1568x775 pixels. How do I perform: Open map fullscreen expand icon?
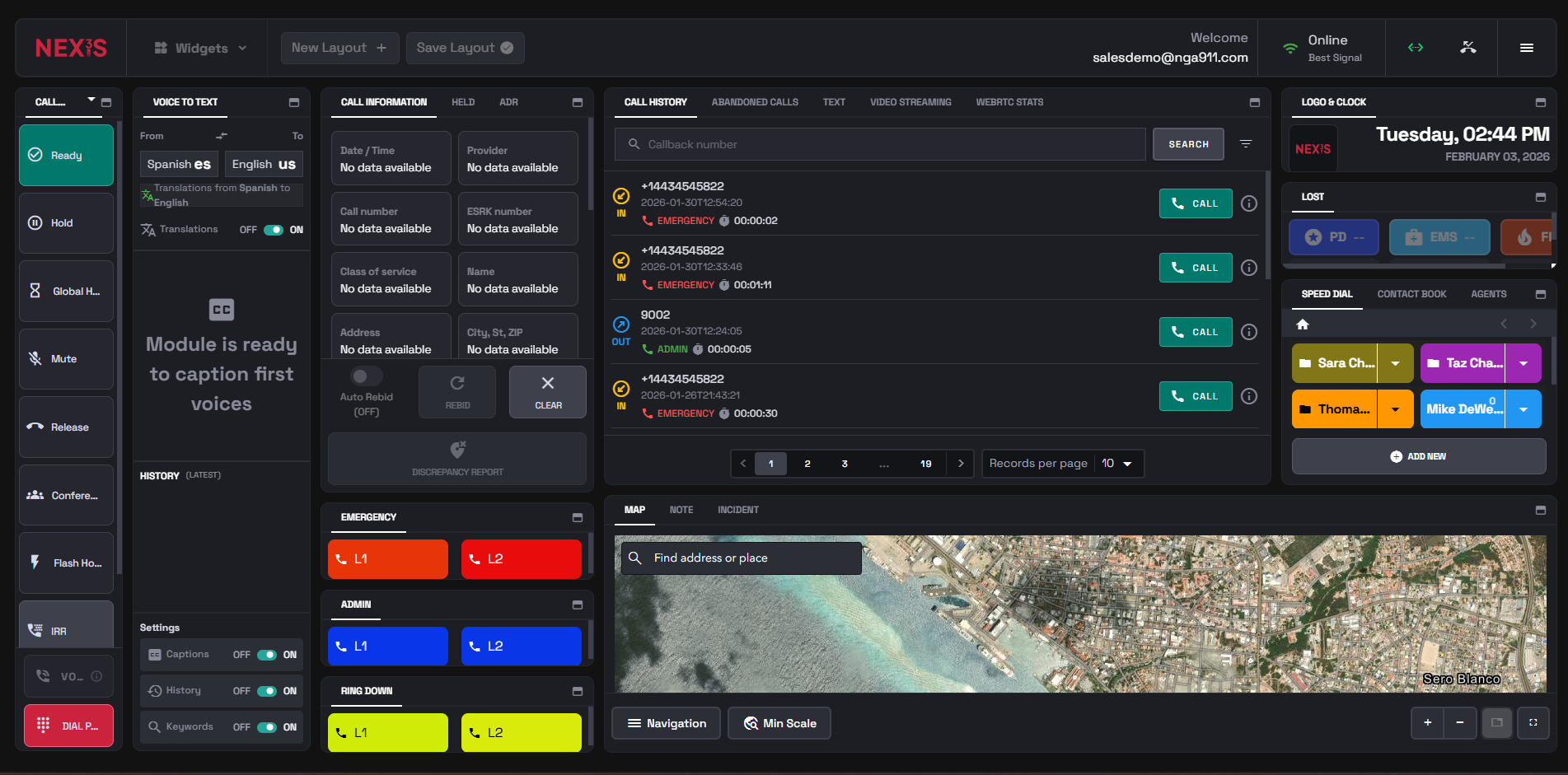(x=1533, y=722)
